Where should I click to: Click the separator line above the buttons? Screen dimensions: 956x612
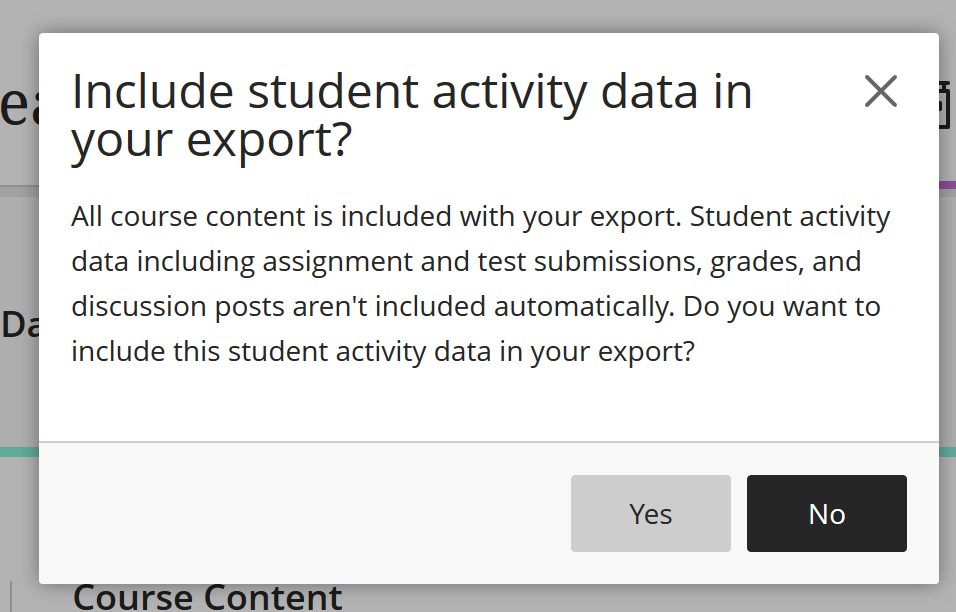pos(490,444)
